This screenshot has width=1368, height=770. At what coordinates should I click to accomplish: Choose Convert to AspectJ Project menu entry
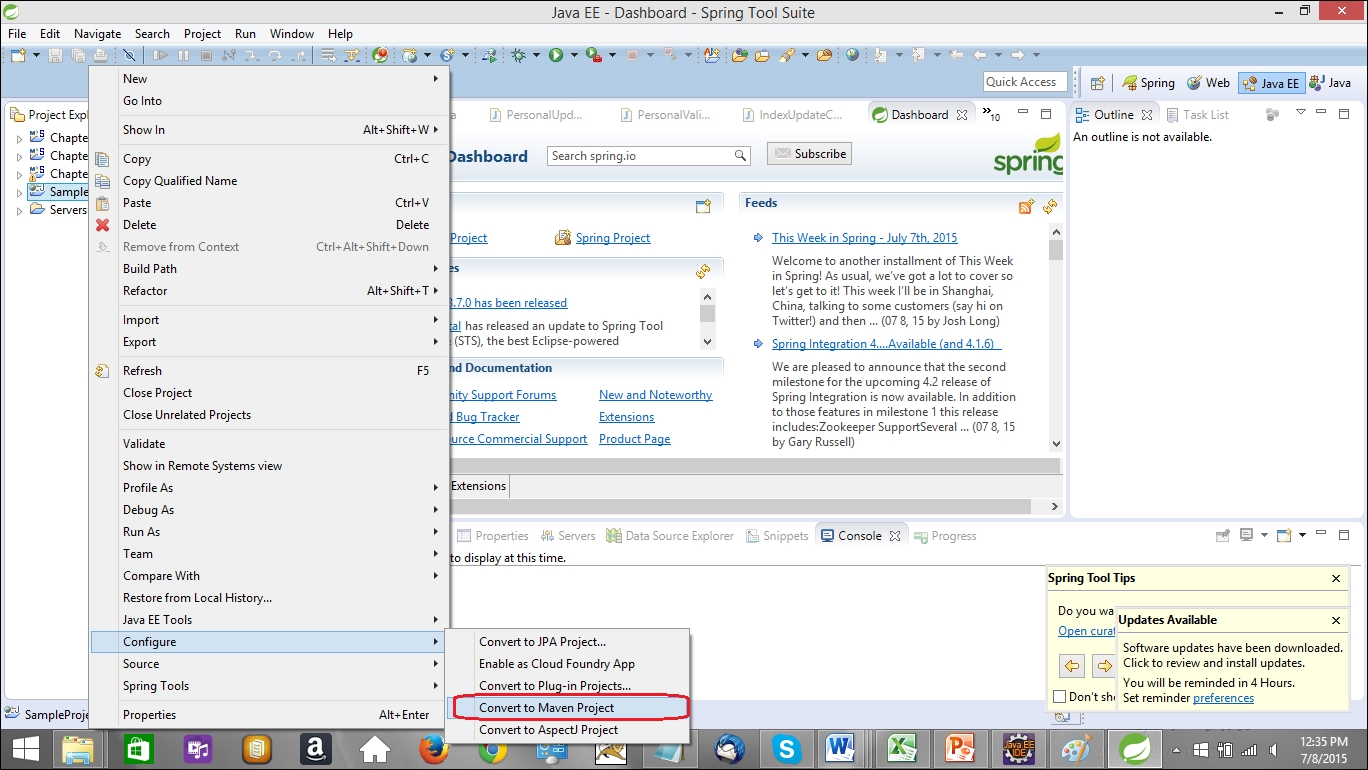548,730
